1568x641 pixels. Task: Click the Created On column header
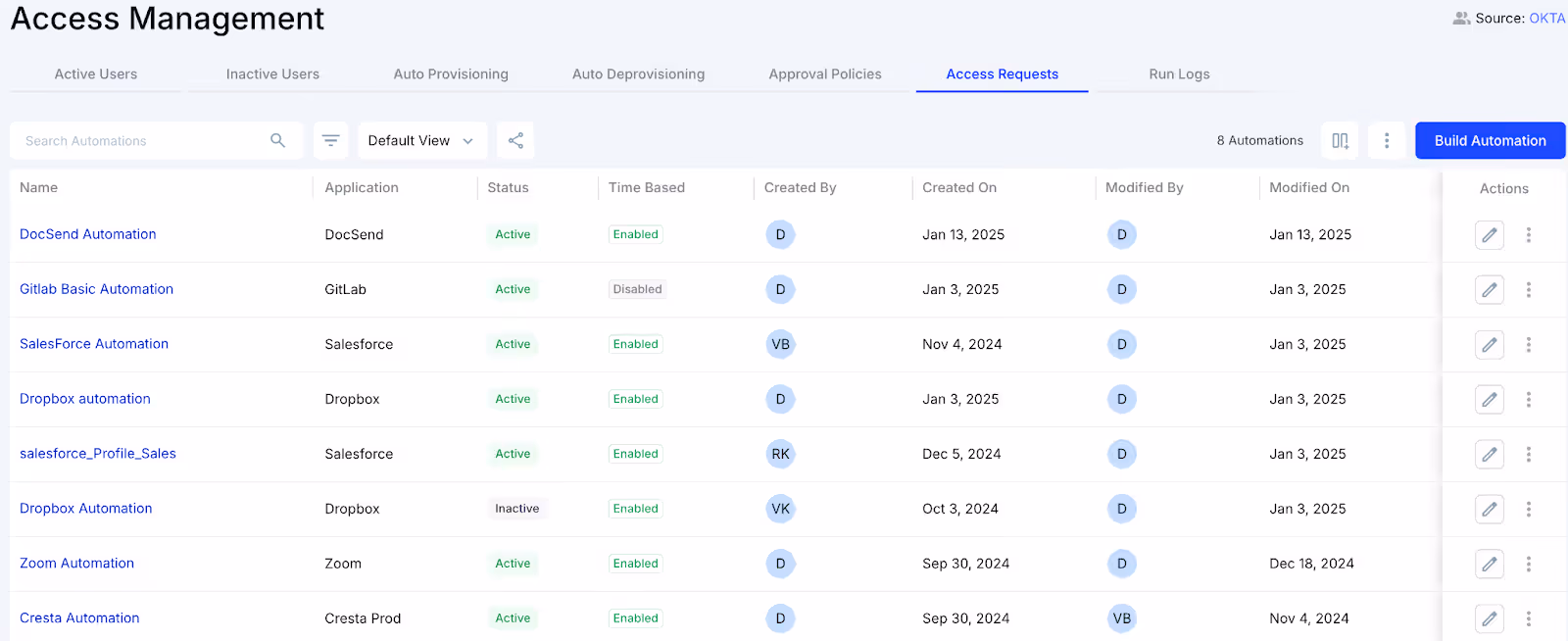[959, 187]
